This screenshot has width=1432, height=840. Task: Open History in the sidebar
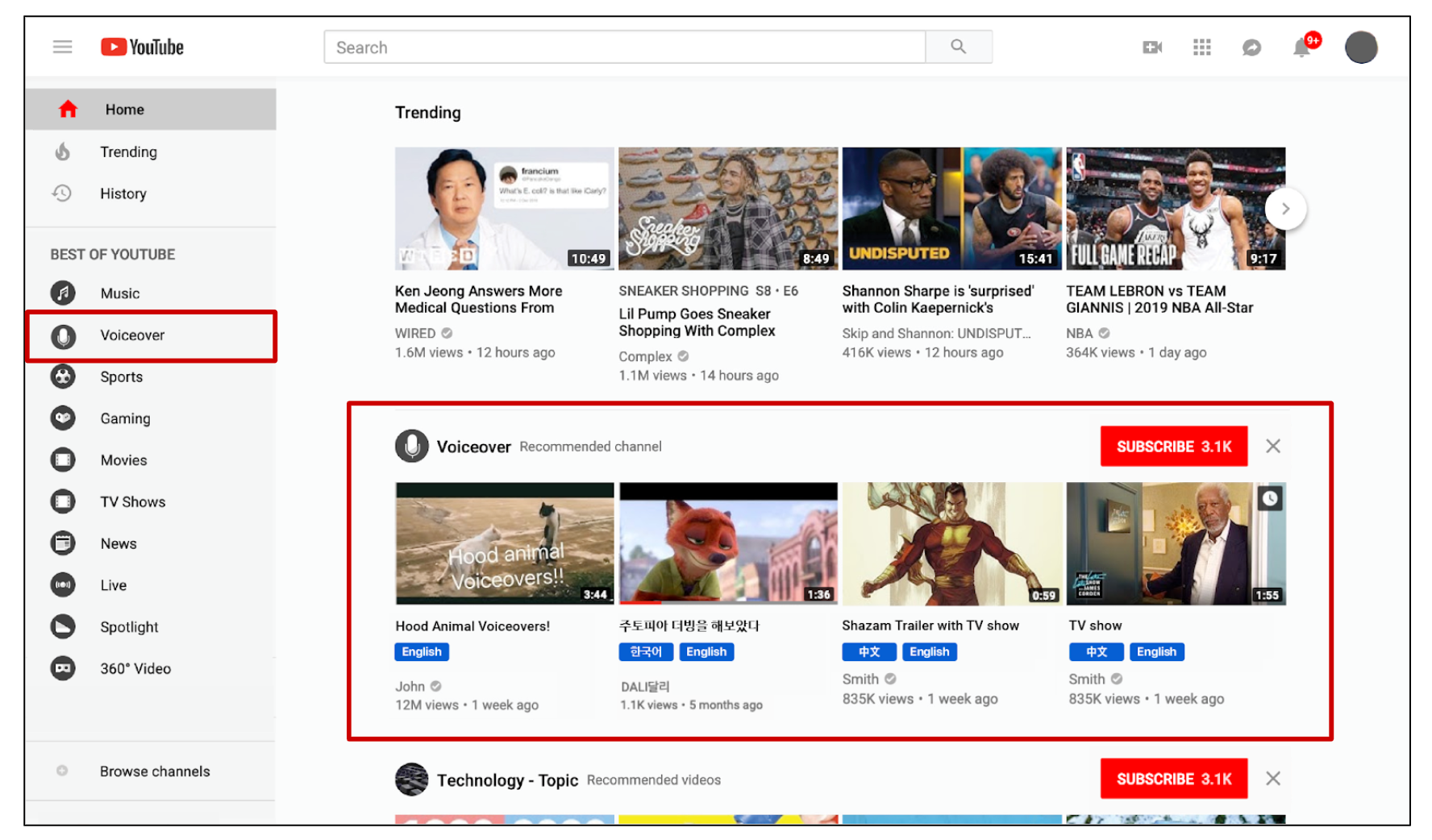click(151, 193)
